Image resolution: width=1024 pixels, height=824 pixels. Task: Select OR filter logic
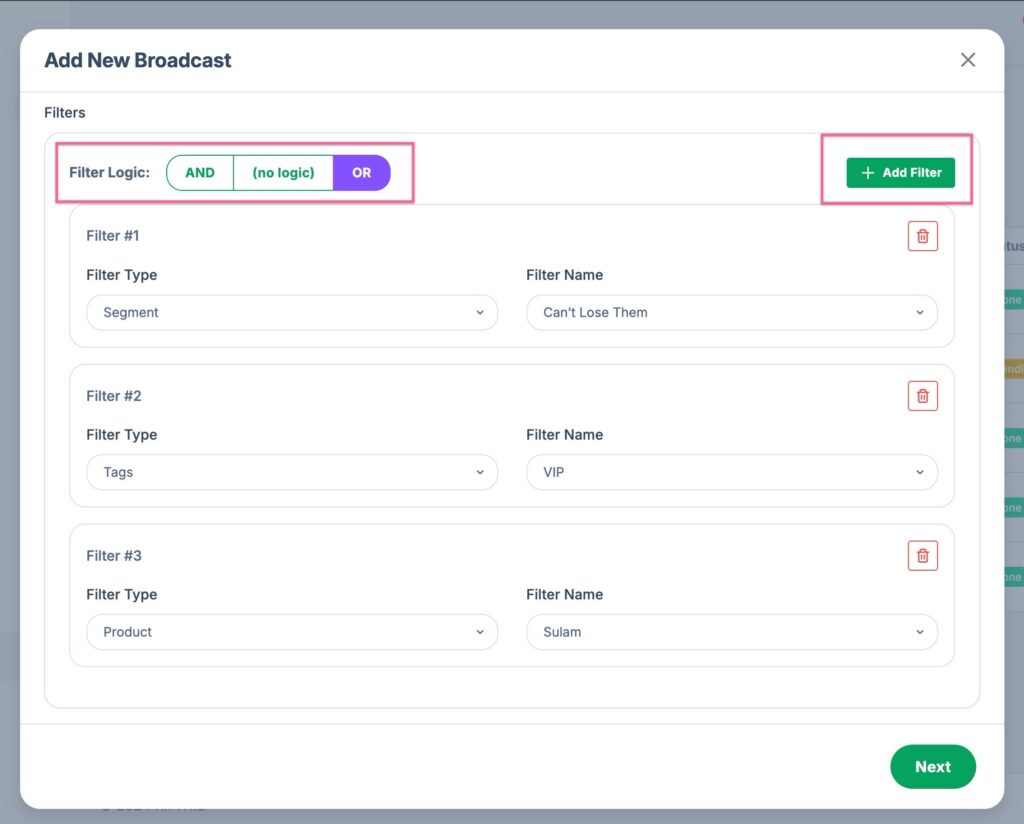coord(361,173)
